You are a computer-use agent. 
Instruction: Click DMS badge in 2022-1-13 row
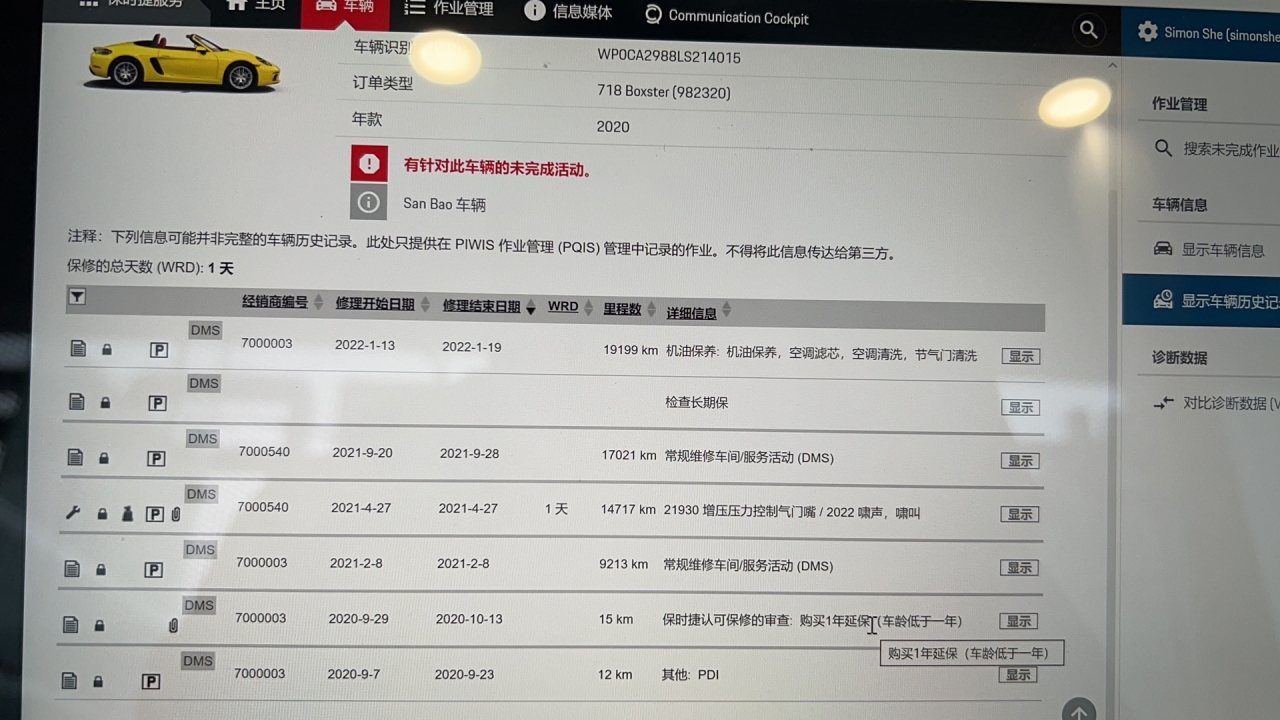pyautogui.click(x=205, y=330)
